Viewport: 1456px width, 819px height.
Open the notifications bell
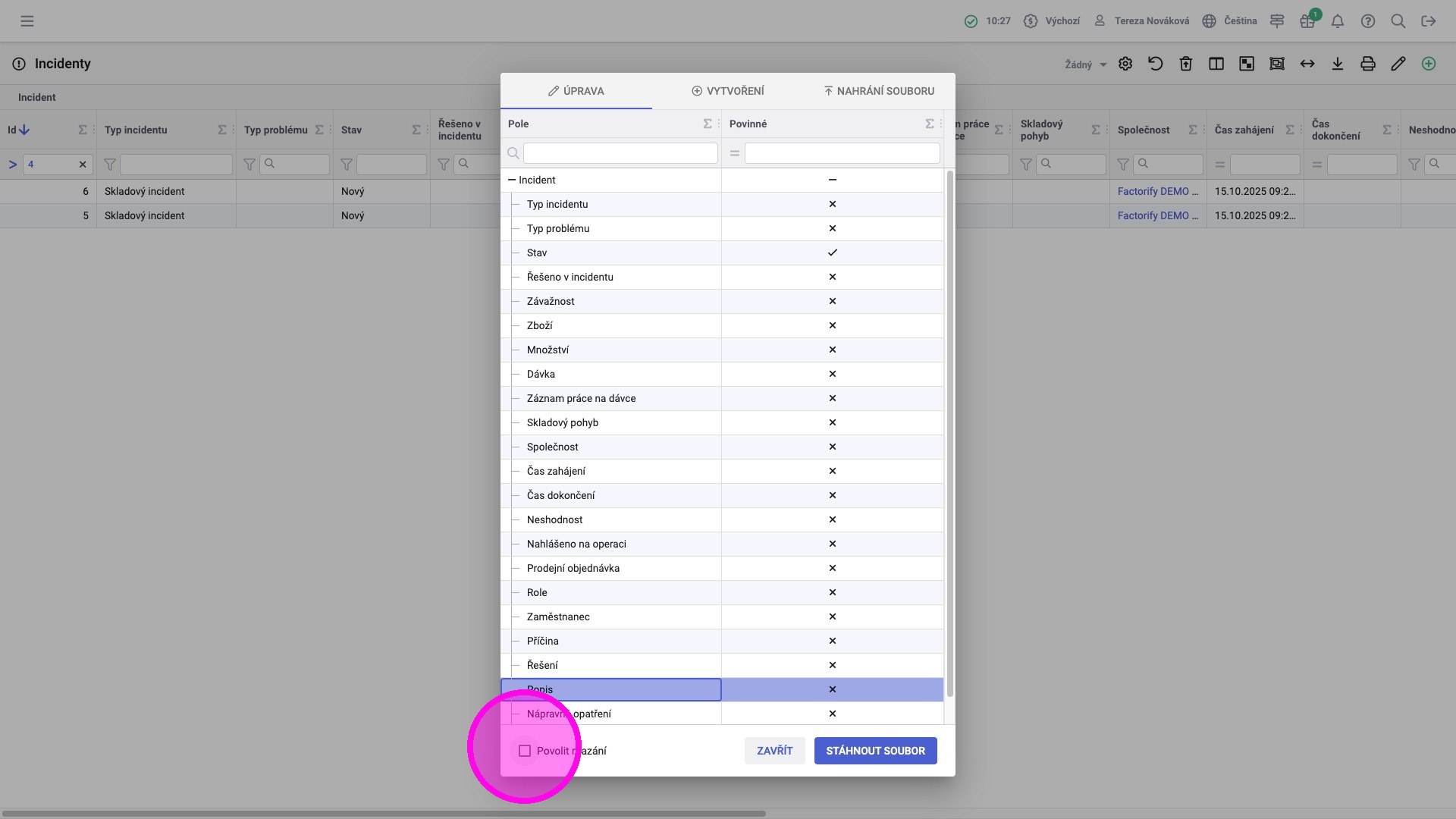(1338, 21)
